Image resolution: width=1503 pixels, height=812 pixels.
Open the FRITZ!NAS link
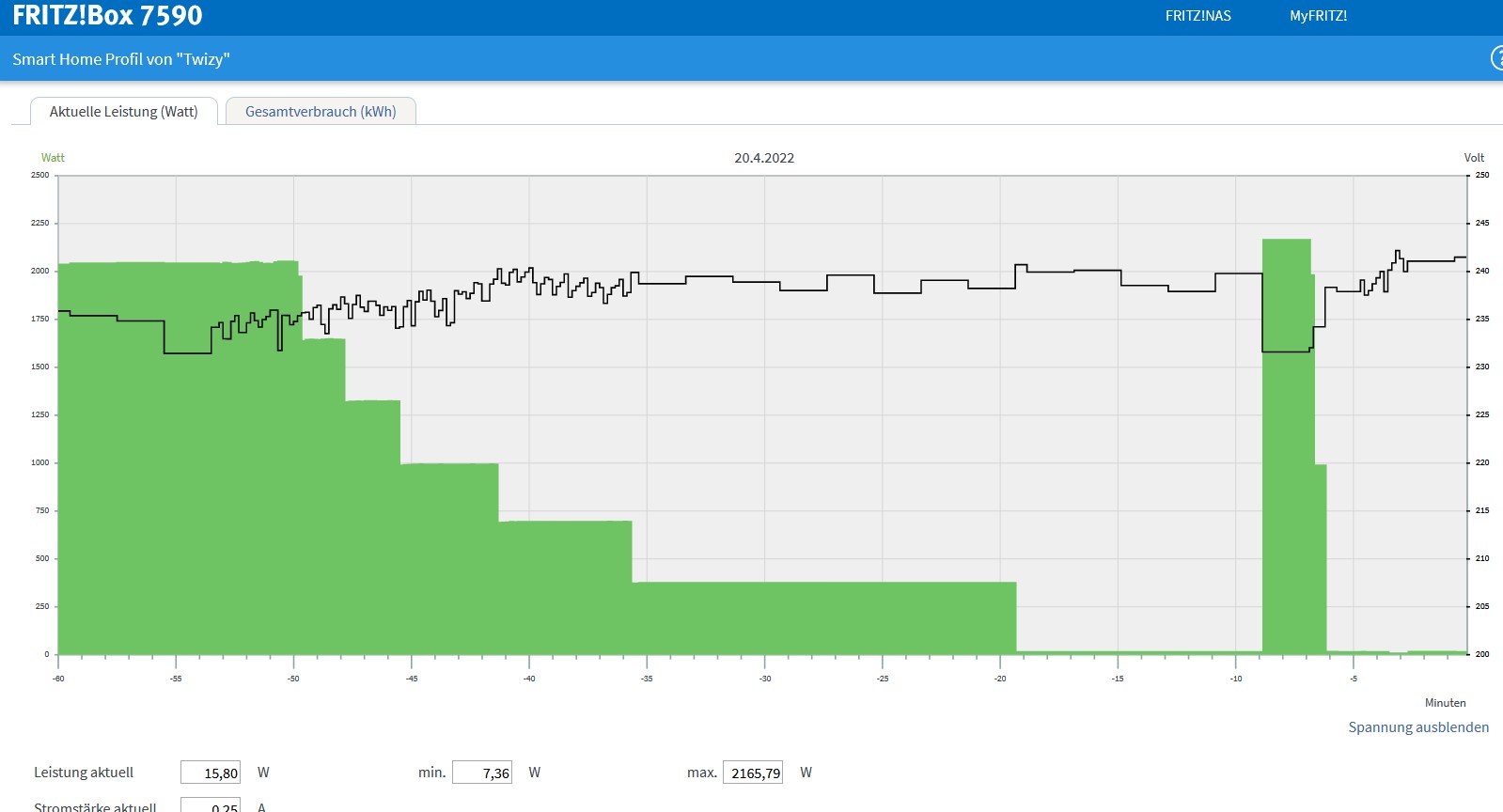coord(1198,16)
